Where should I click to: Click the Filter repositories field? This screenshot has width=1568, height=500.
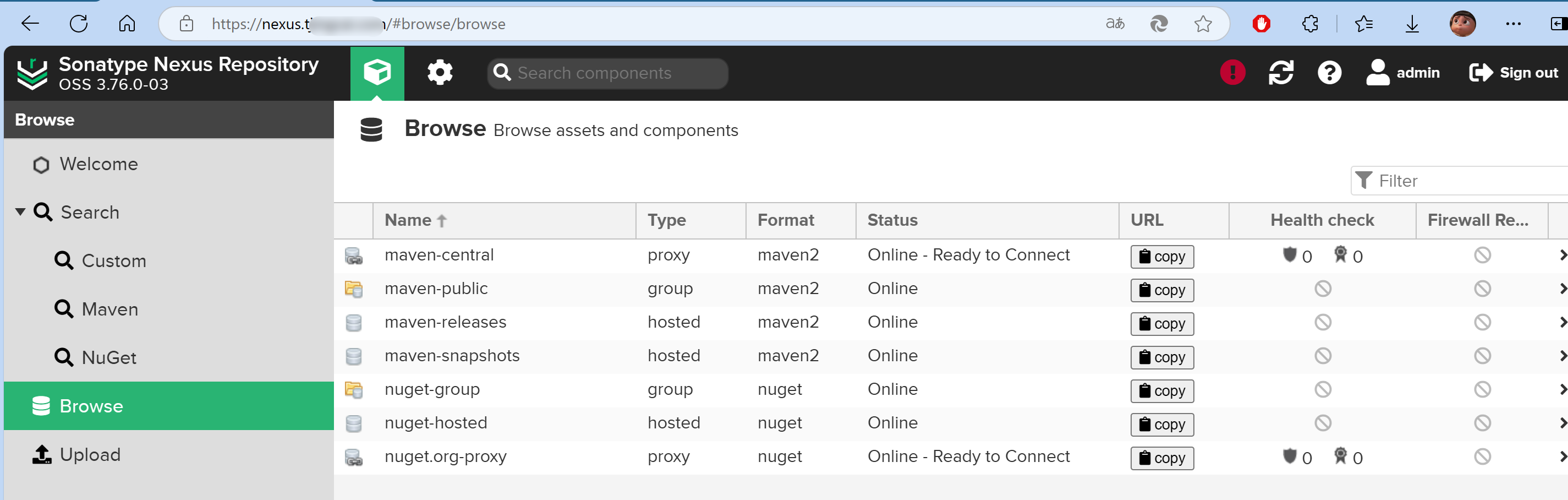pyautogui.click(x=1459, y=181)
